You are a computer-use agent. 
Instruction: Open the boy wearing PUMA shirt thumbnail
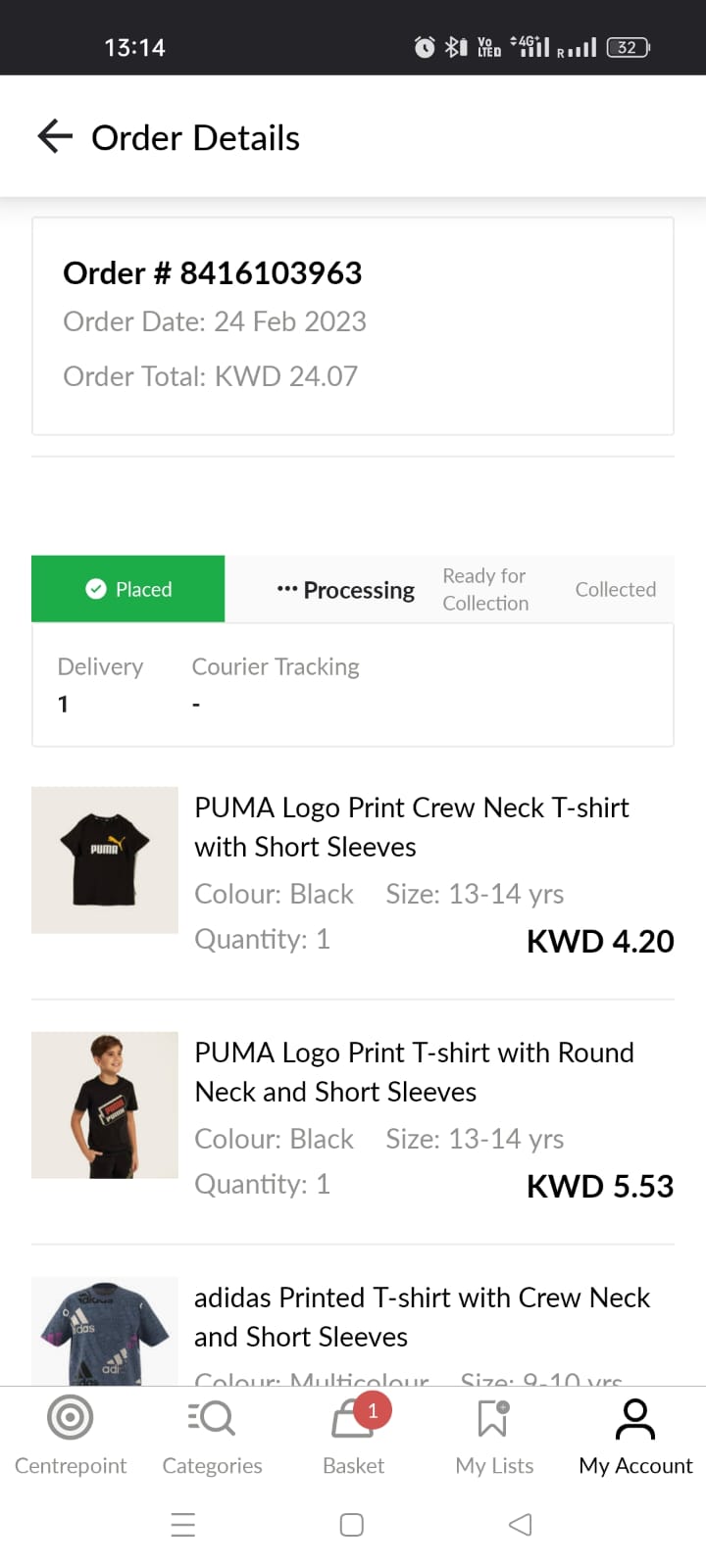coord(105,1104)
